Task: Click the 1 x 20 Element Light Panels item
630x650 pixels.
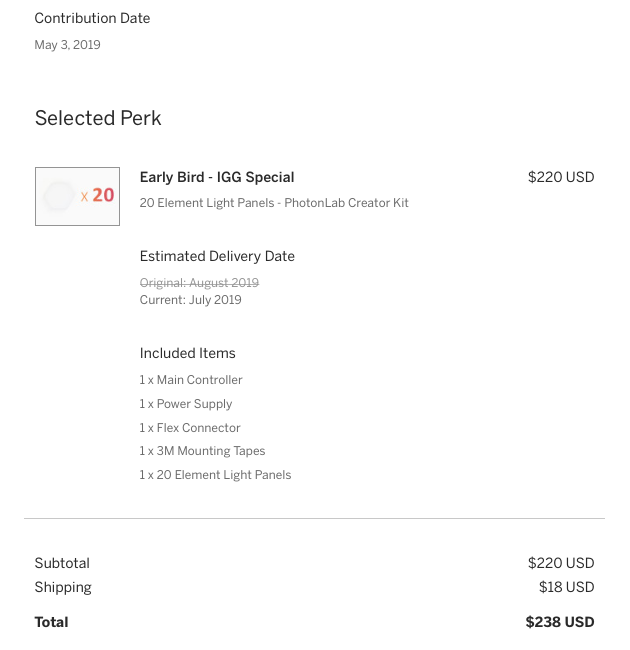Action: tap(215, 475)
